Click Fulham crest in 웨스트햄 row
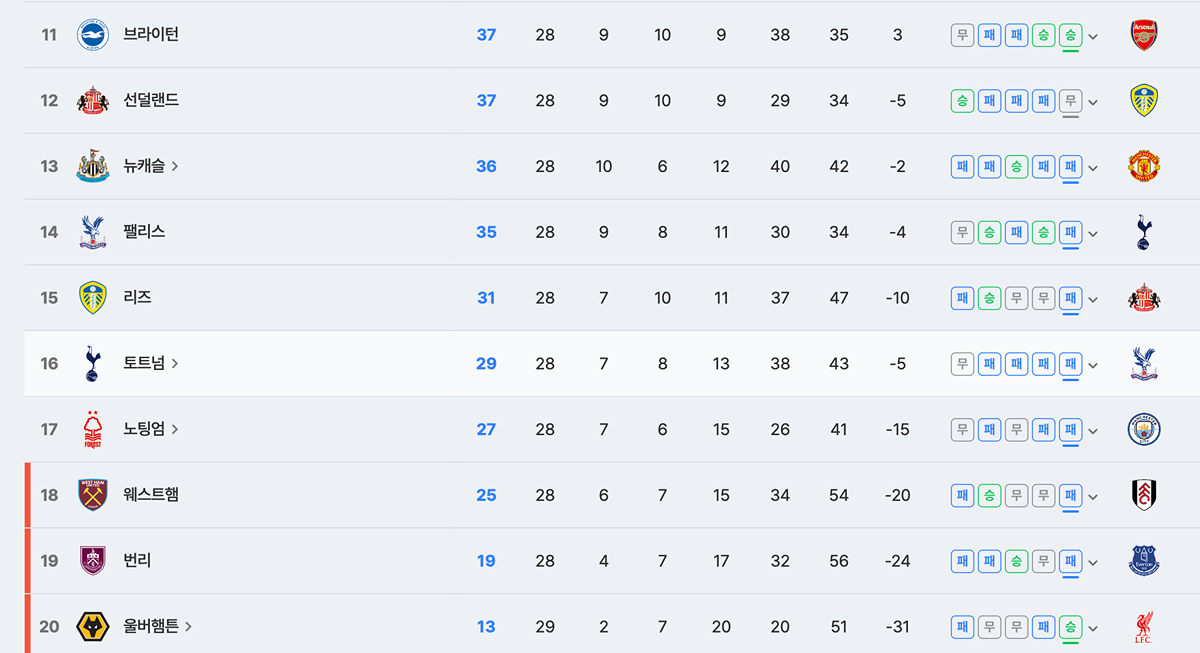The height and width of the screenshot is (653, 1200). click(x=1143, y=495)
